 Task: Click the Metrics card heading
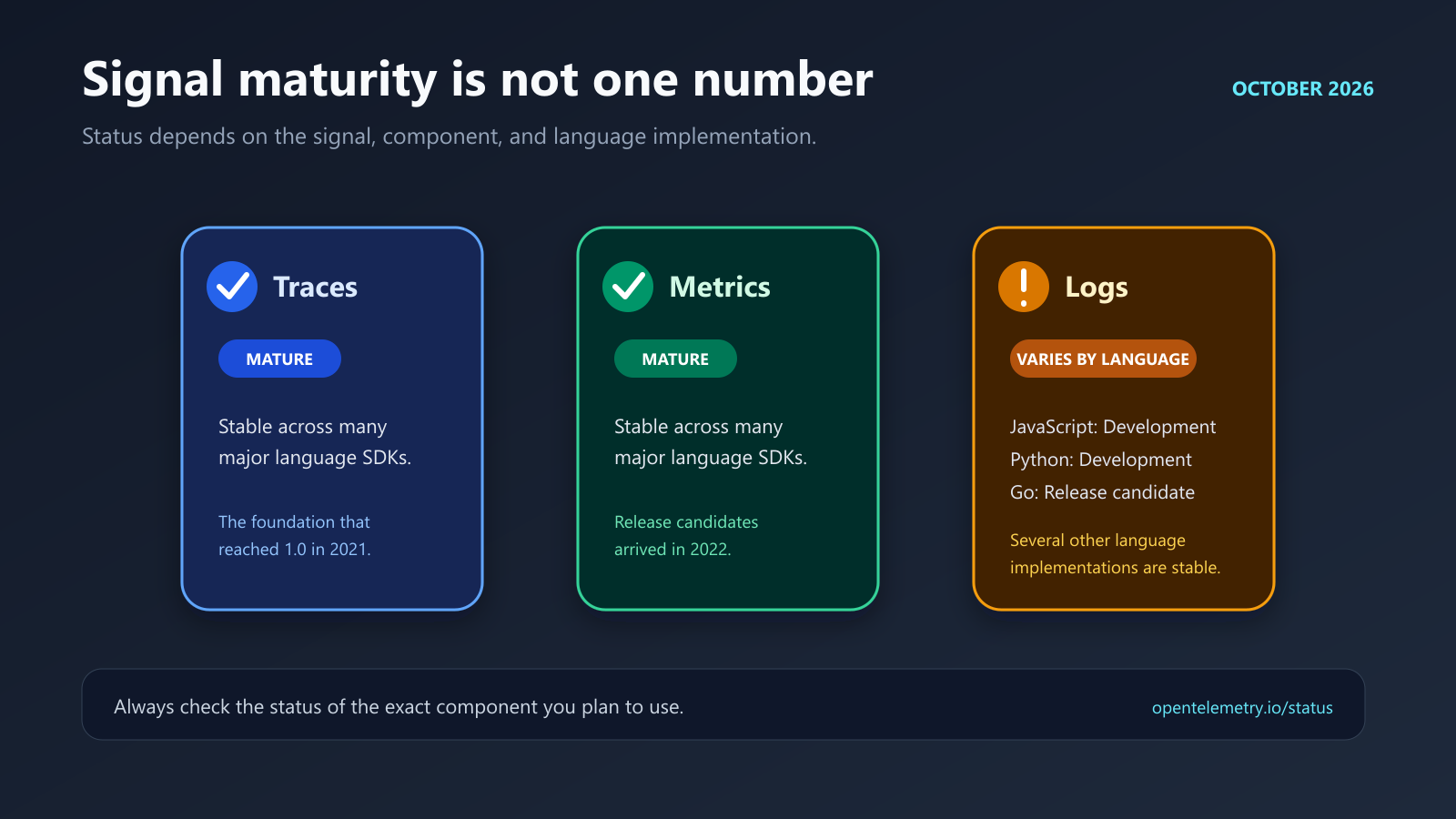tap(720, 287)
